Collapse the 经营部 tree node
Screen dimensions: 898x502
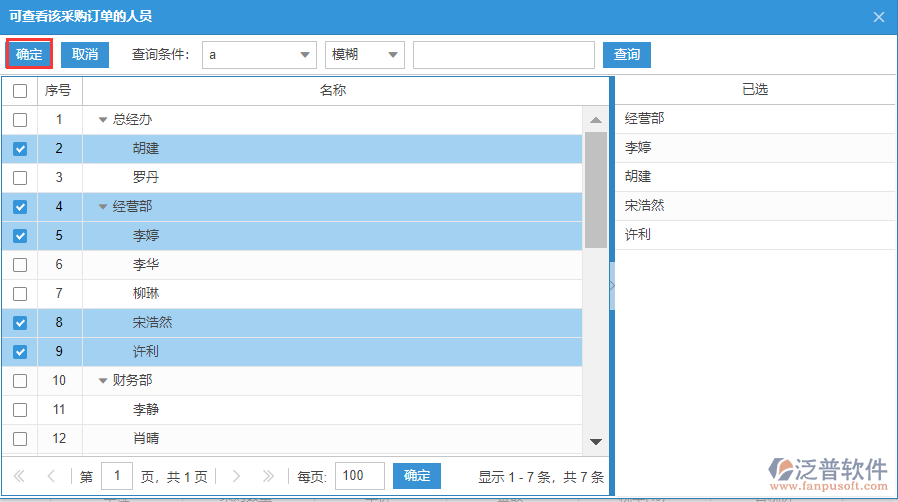point(103,207)
